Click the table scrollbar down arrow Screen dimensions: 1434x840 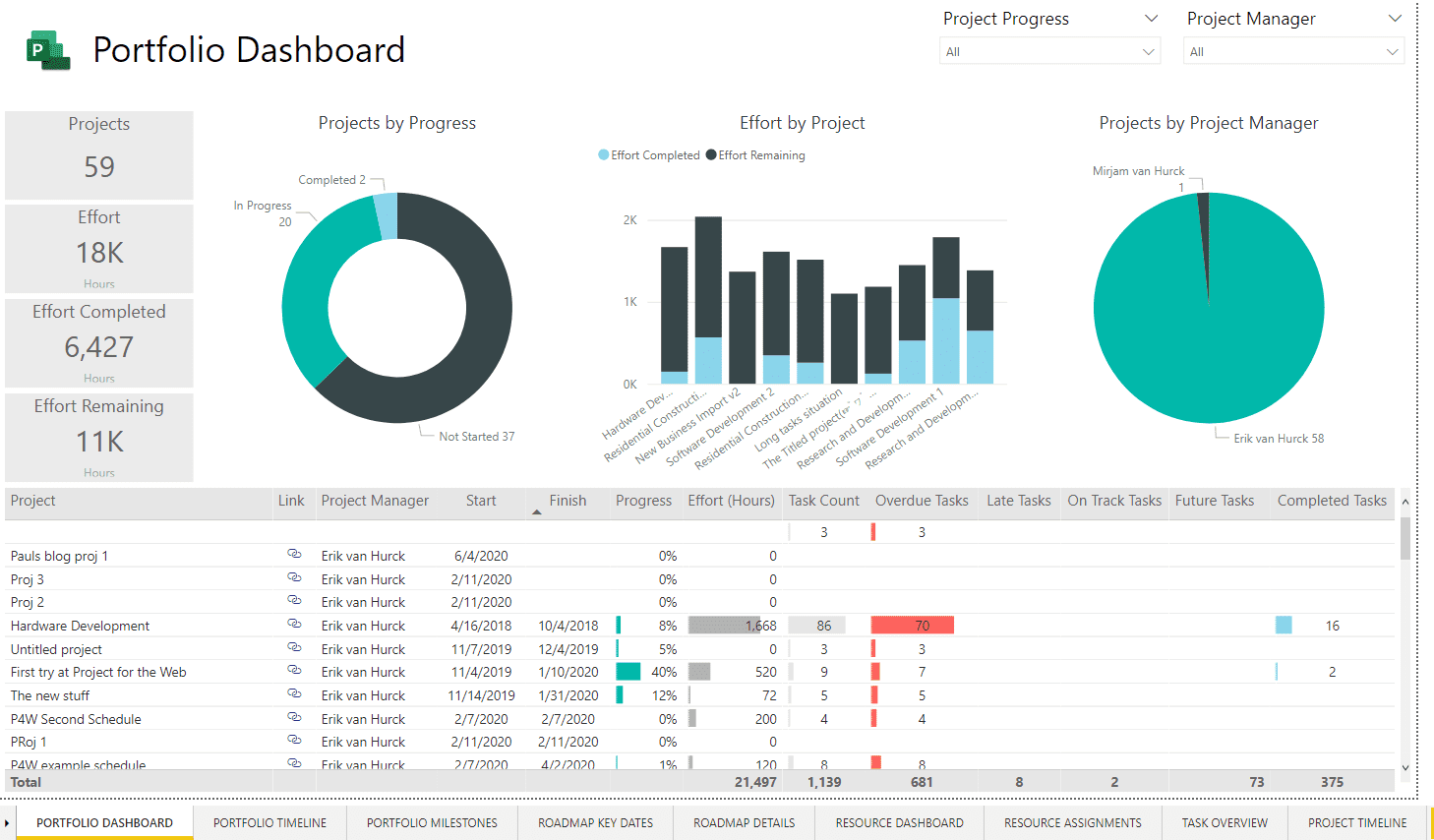click(x=1404, y=767)
